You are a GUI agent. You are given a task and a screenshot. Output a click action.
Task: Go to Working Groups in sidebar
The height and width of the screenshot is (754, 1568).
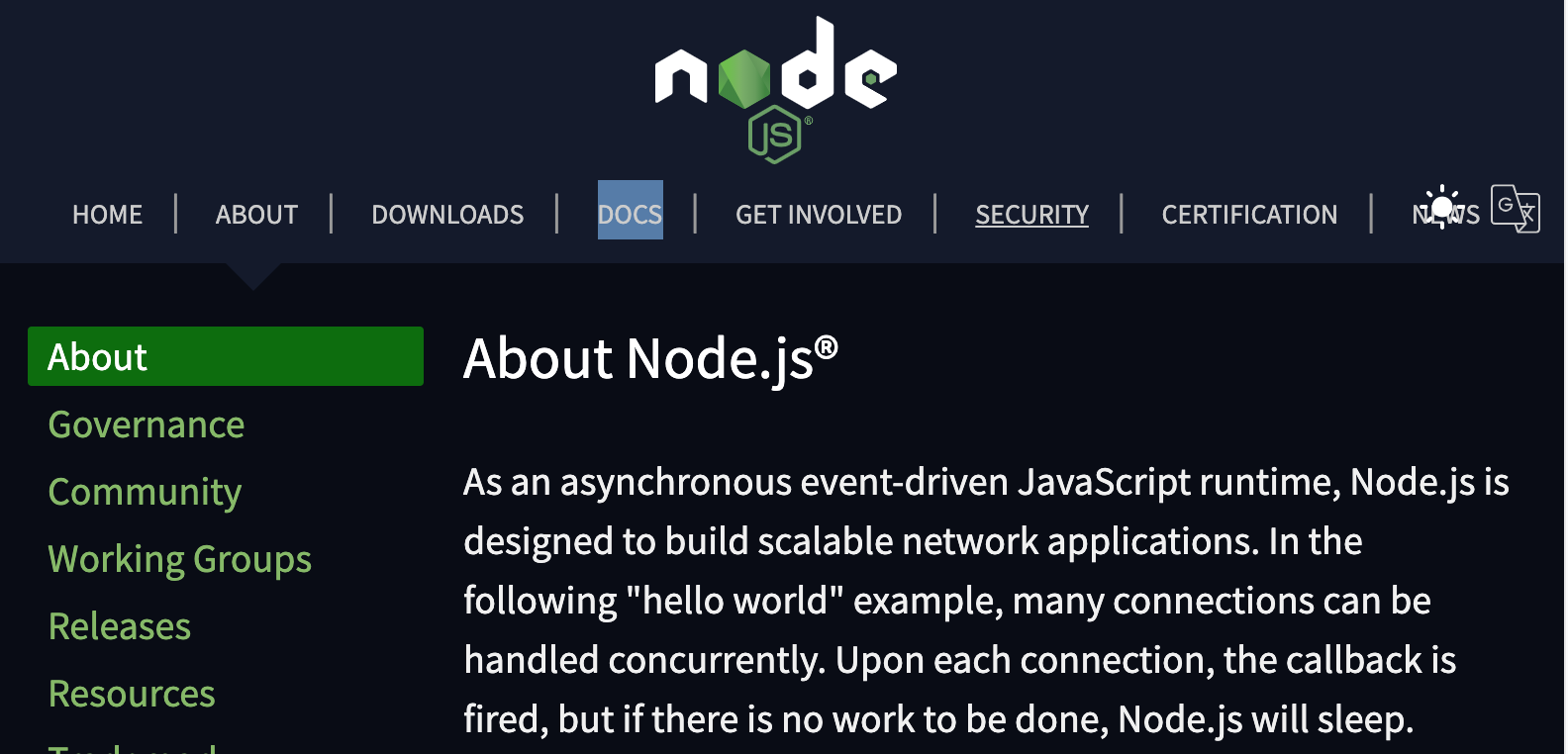pos(180,559)
